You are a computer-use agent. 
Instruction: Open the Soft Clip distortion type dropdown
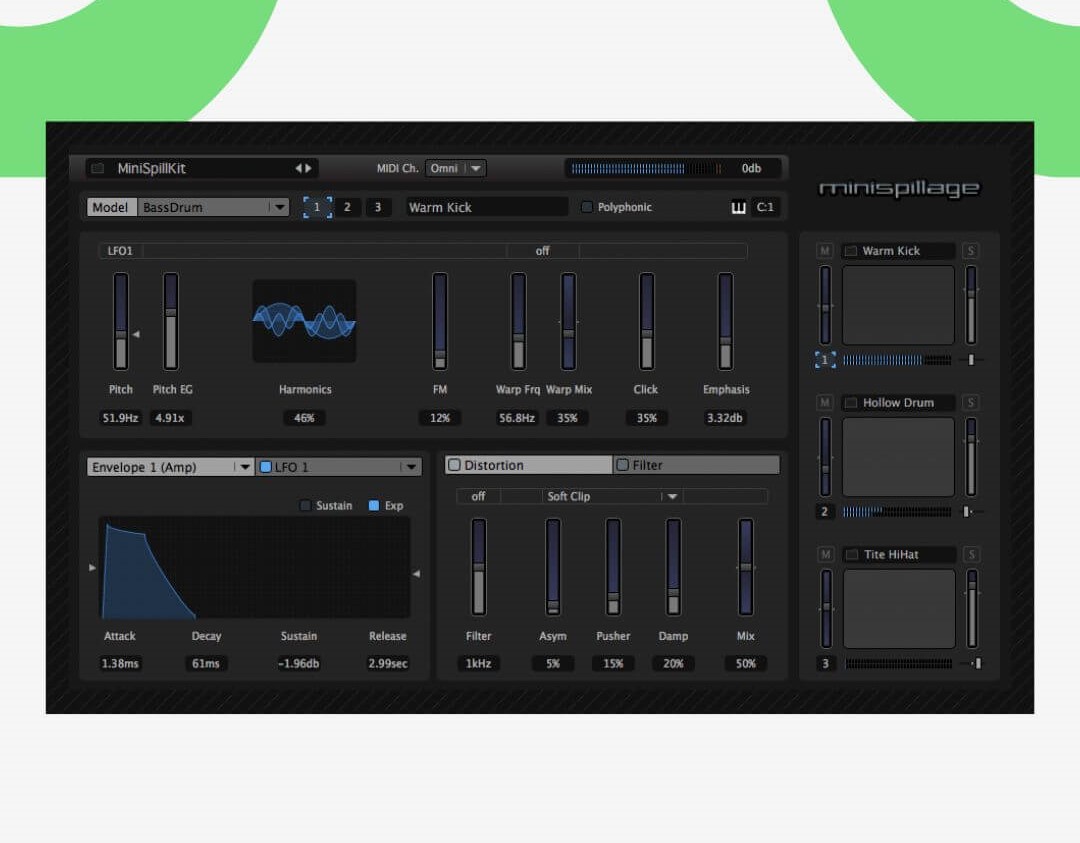coord(672,497)
